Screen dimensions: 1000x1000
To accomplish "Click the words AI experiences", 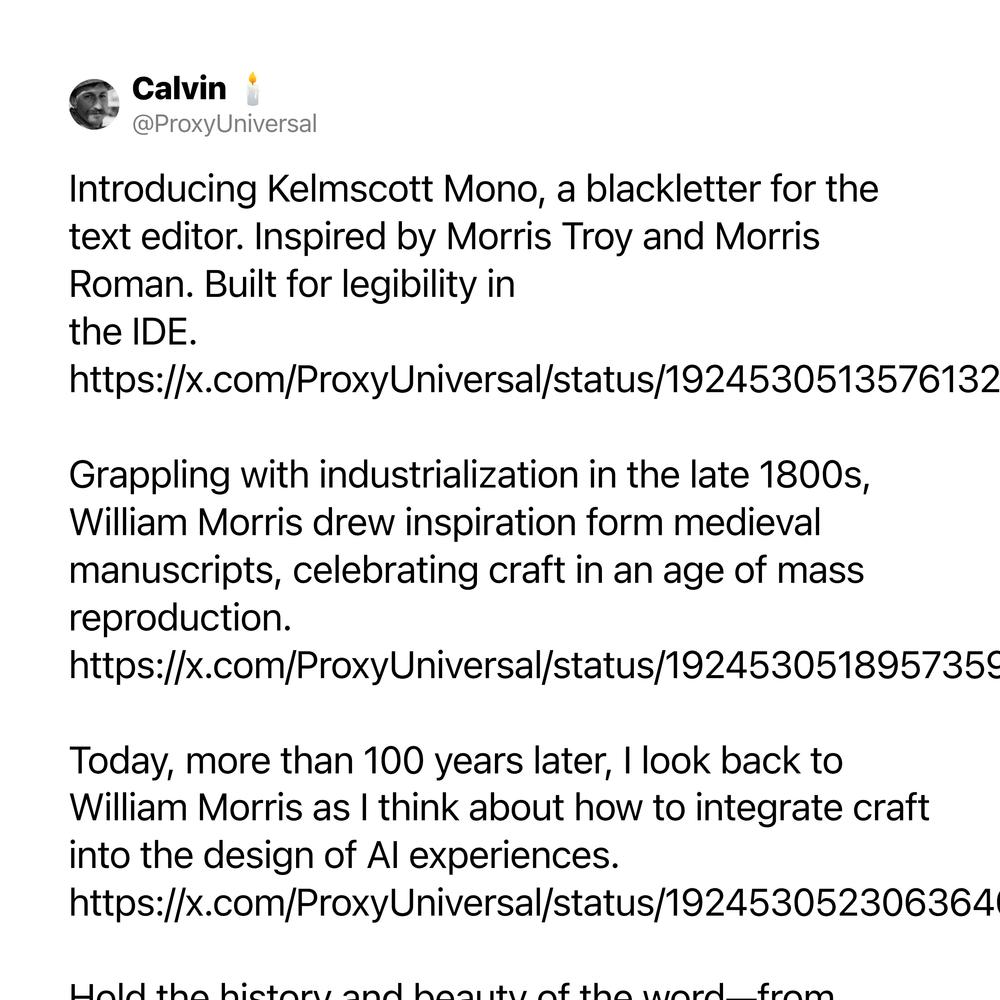I will tap(493, 856).
